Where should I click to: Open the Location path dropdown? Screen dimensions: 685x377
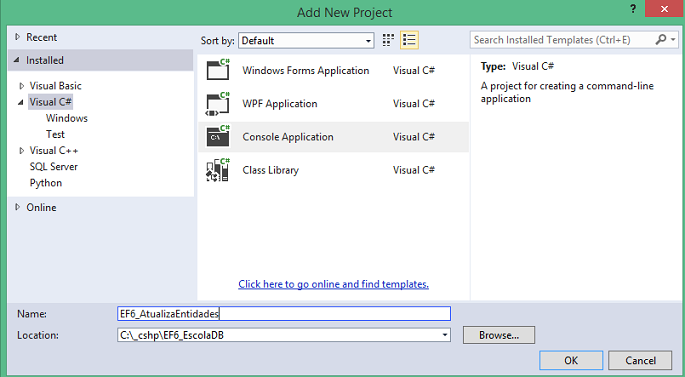tap(445, 335)
